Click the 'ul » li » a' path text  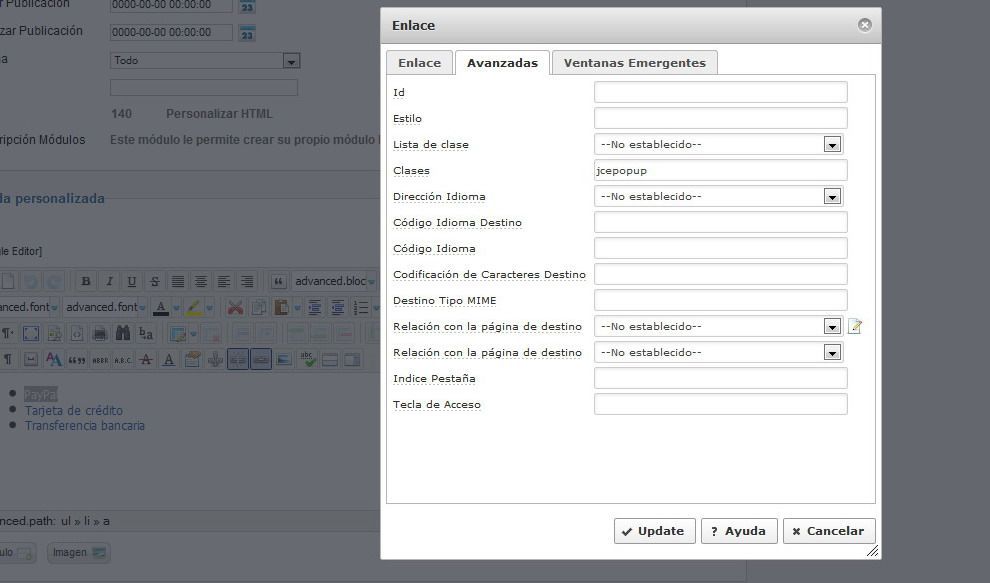tap(85, 521)
